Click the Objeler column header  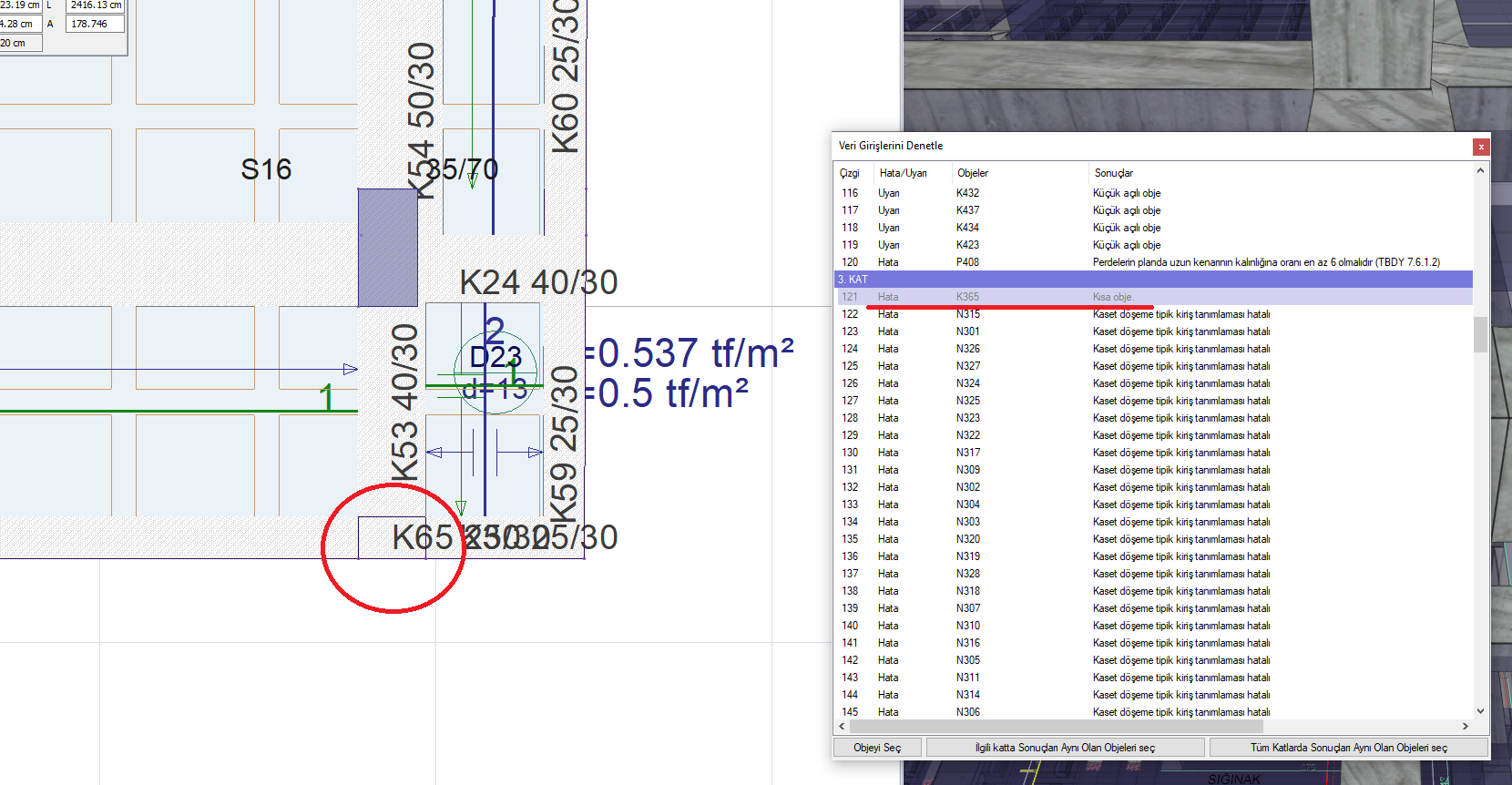click(x=972, y=173)
